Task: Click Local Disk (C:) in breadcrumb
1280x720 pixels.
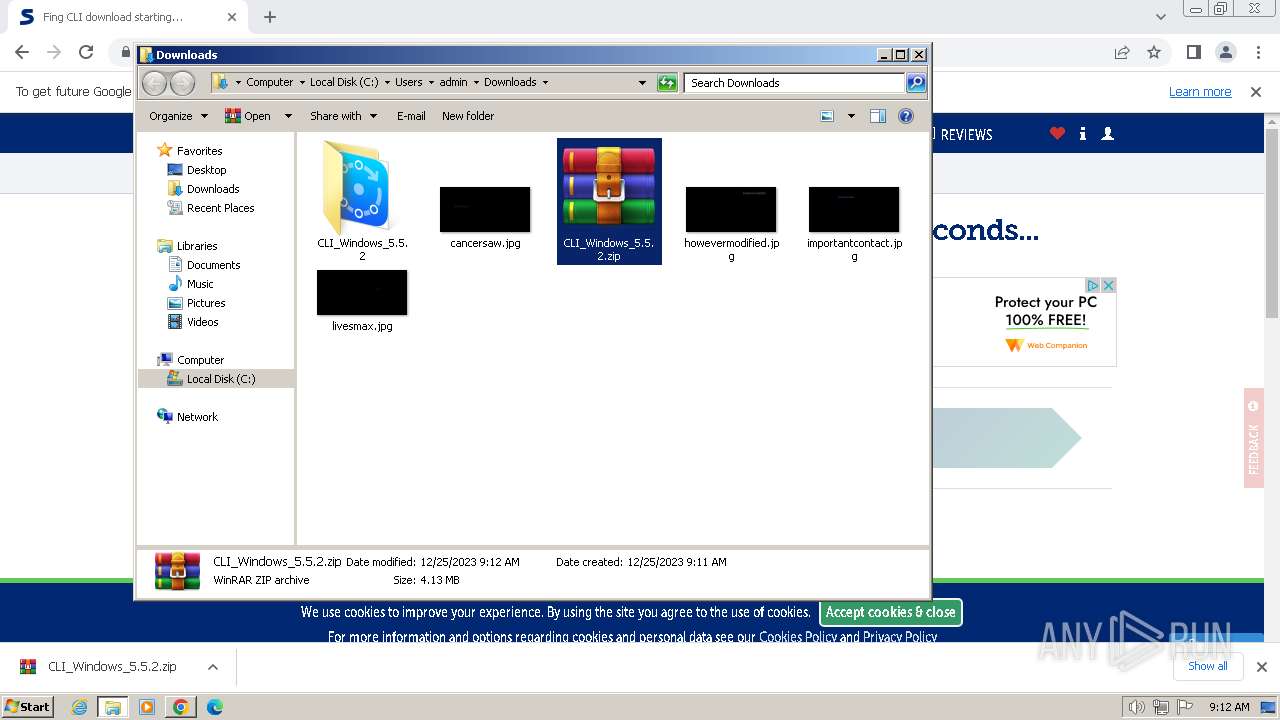Action: pyautogui.click(x=344, y=82)
